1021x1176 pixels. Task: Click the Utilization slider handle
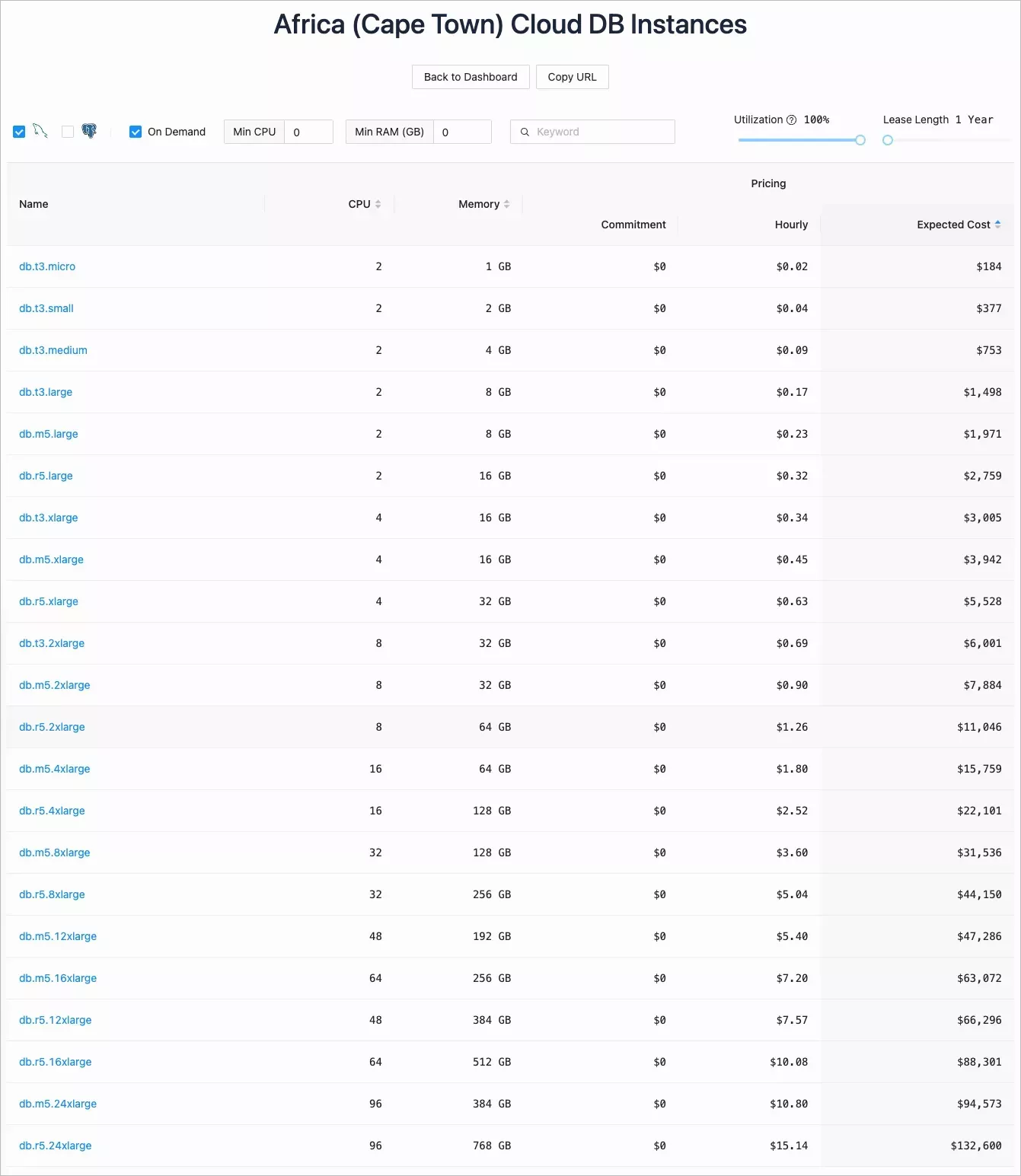click(860, 140)
